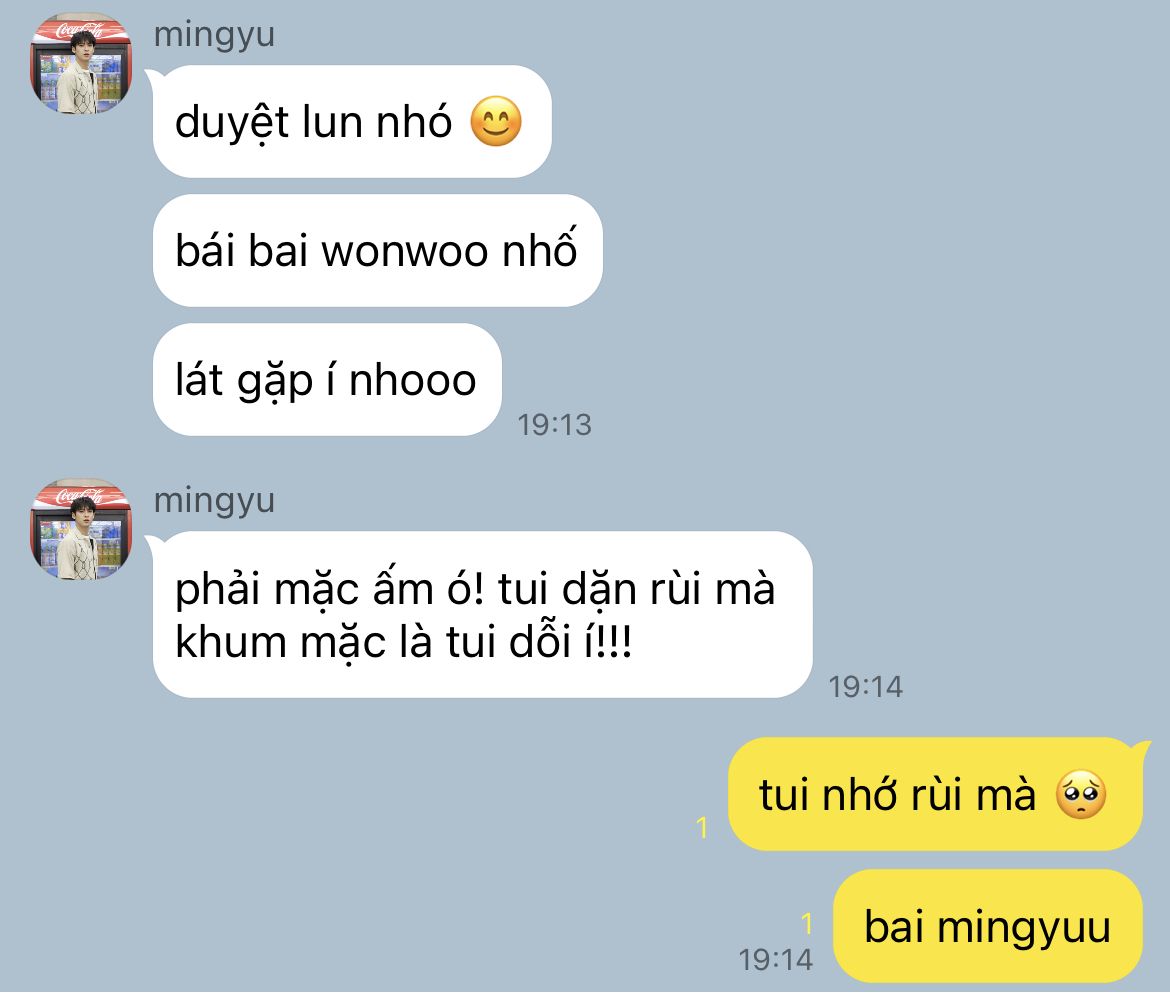Open mingyu's top profile avatar
Viewport: 1170px width, 997px height.
tap(81, 64)
